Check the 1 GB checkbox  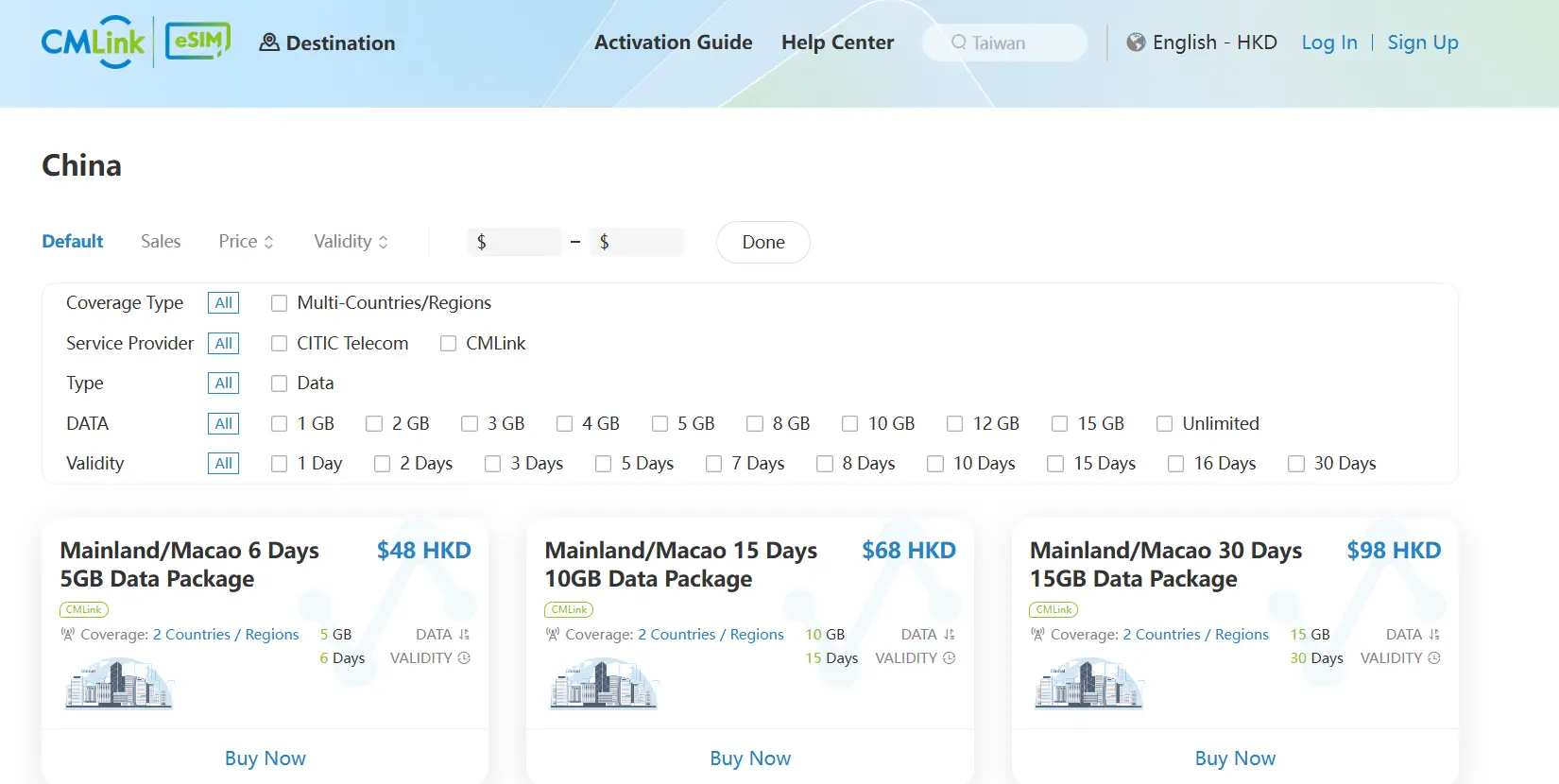point(279,424)
